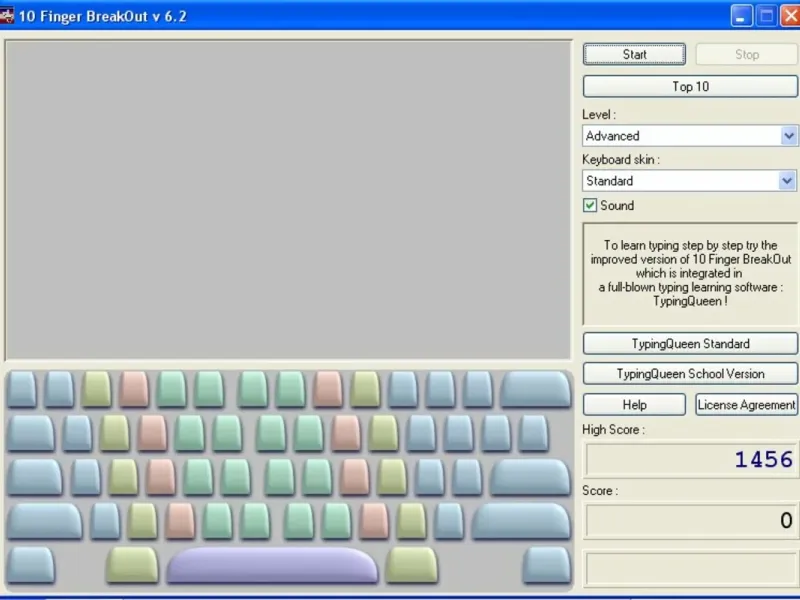Screen dimensions: 800x600
Task: Disable the Sound checkbox
Action: (590, 205)
